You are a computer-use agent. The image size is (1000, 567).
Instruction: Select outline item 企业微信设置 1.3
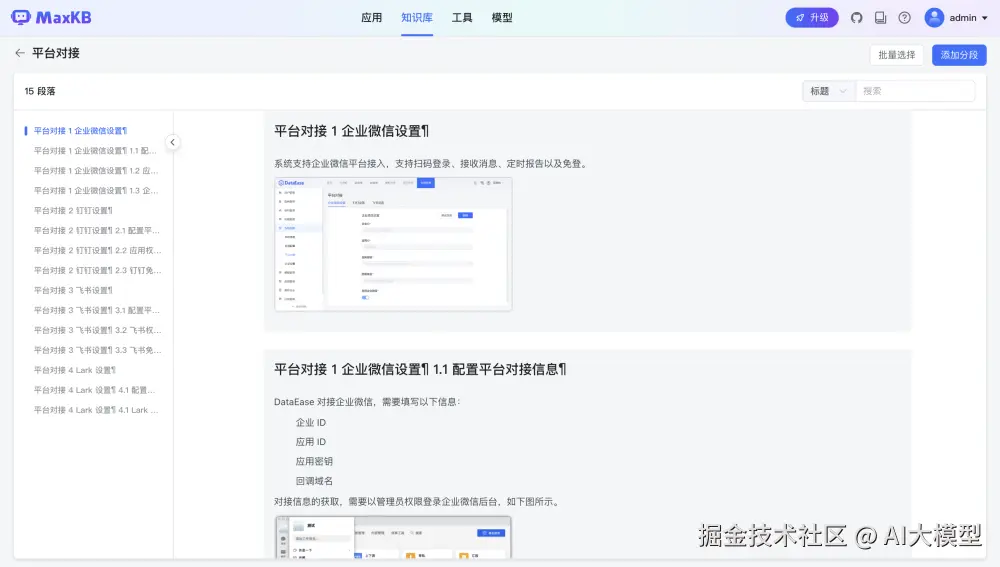pyautogui.click(x=96, y=190)
